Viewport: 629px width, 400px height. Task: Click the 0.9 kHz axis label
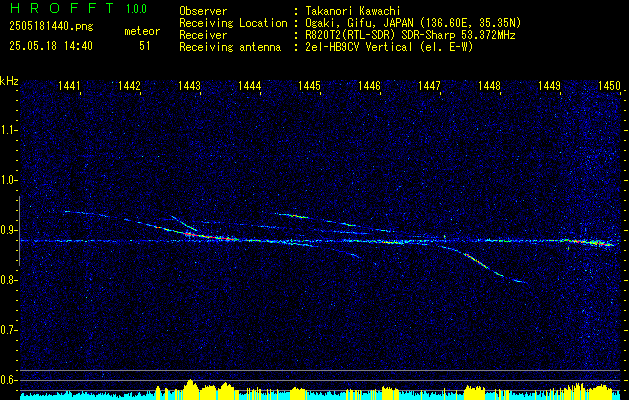[8, 230]
